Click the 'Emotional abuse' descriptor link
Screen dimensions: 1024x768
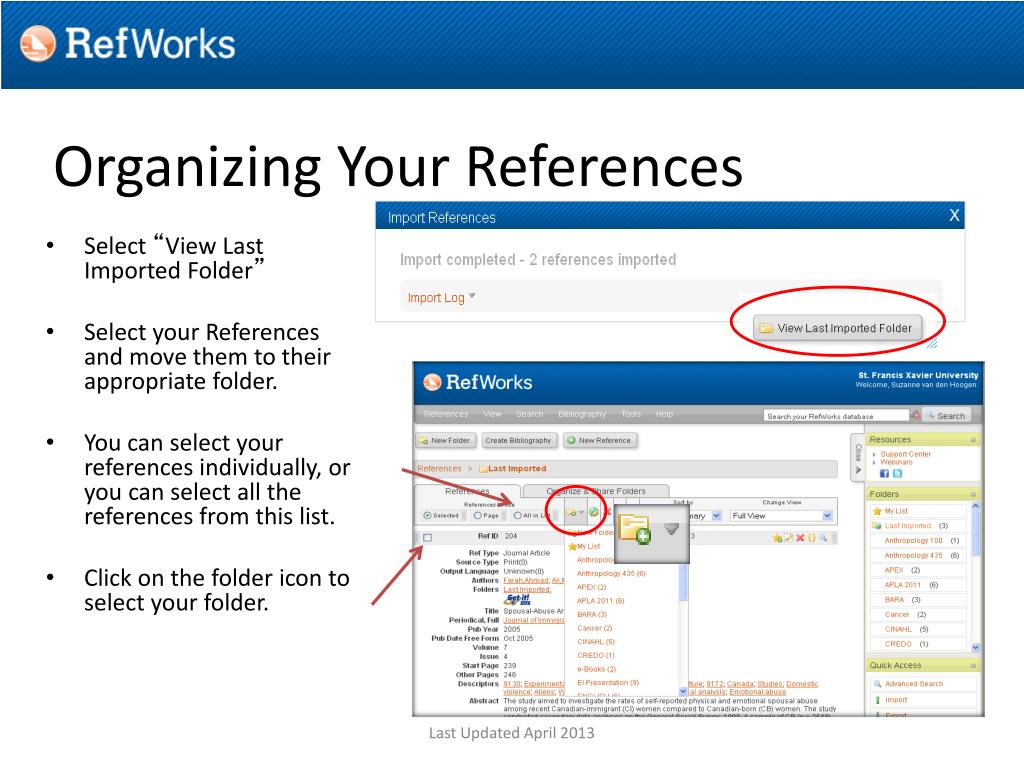(758, 692)
